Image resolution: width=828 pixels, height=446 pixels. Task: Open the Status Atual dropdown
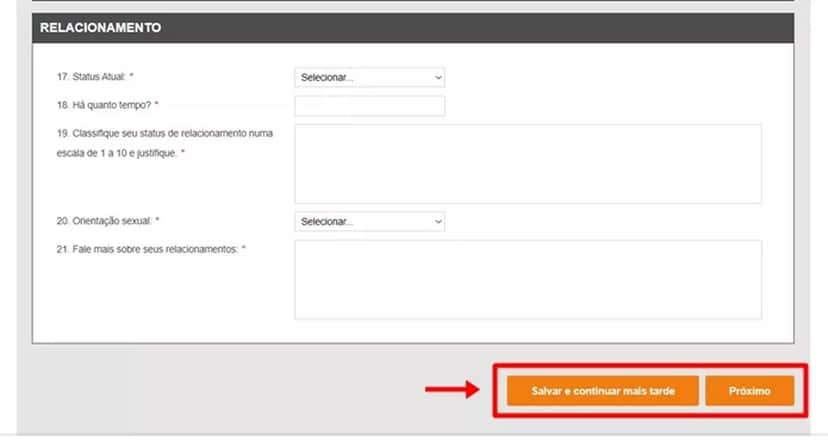coord(370,78)
